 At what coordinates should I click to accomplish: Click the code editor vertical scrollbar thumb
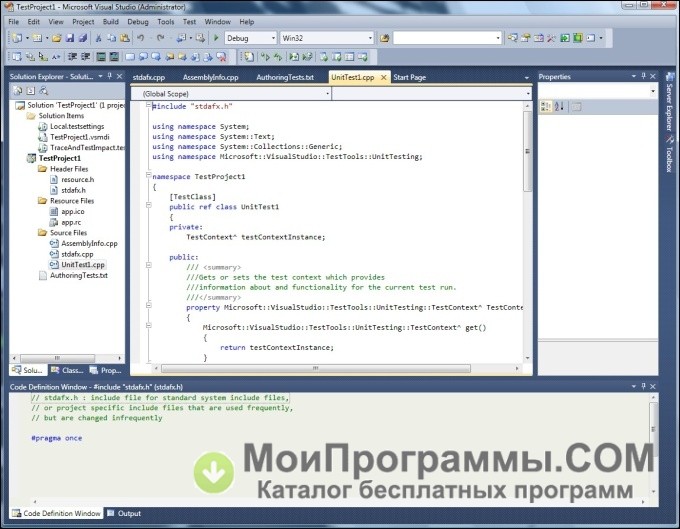(527, 151)
